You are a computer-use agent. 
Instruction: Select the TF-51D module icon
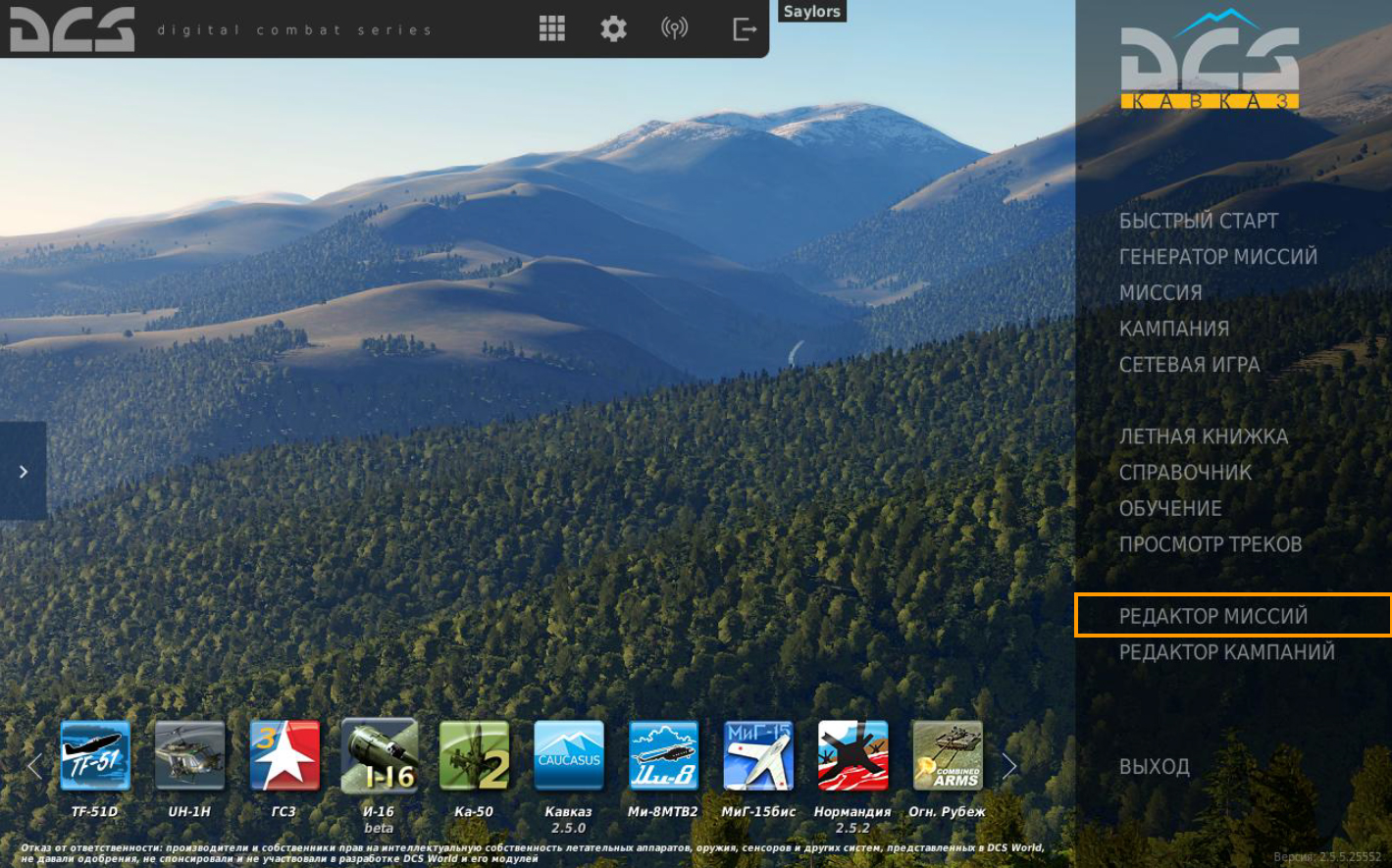(95, 755)
